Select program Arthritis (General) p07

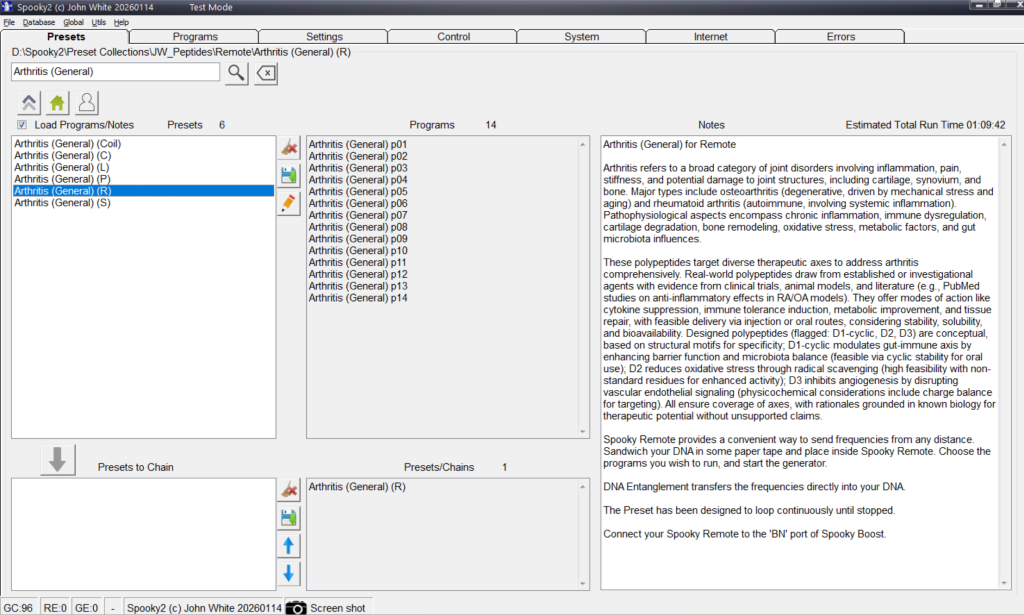pos(357,215)
